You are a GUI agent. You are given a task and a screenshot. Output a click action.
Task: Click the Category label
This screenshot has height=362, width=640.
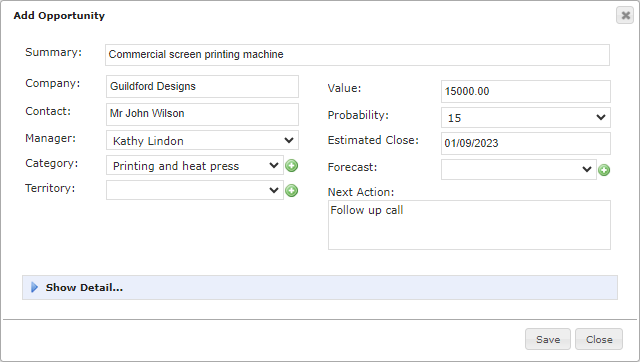pyautogui.click(x=52, y=163)
